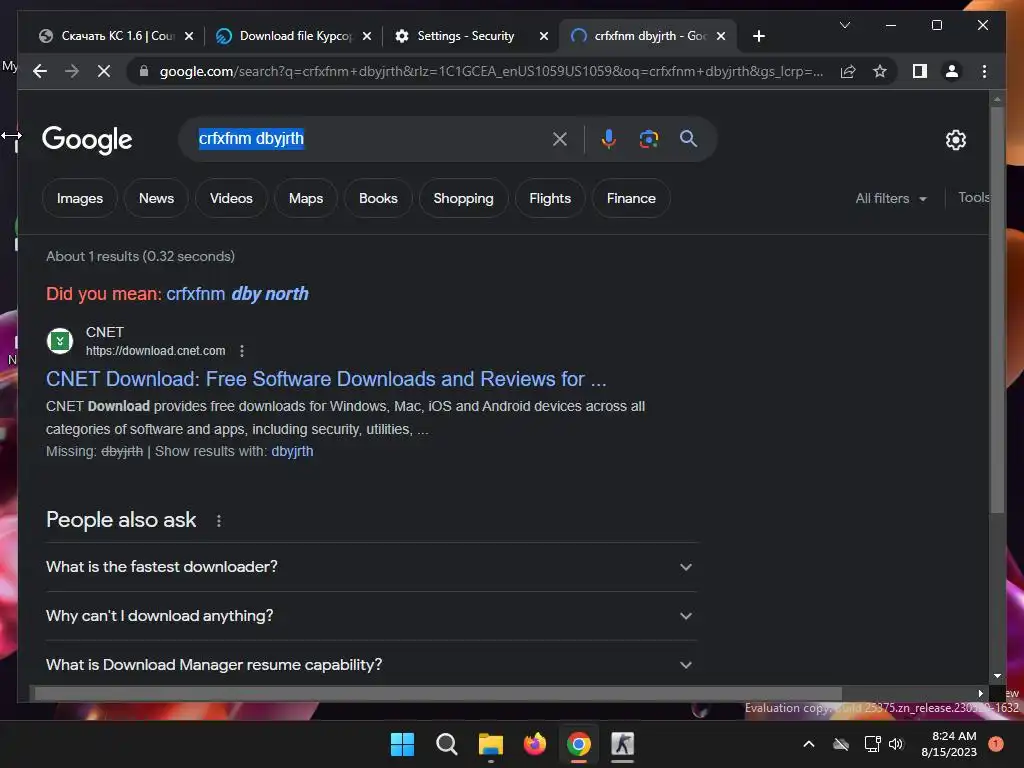Viewport: 1024px width, 768px height.
Task: Close the Settings - Security tab
Action: pyautogui.click(x=543, y=36)
